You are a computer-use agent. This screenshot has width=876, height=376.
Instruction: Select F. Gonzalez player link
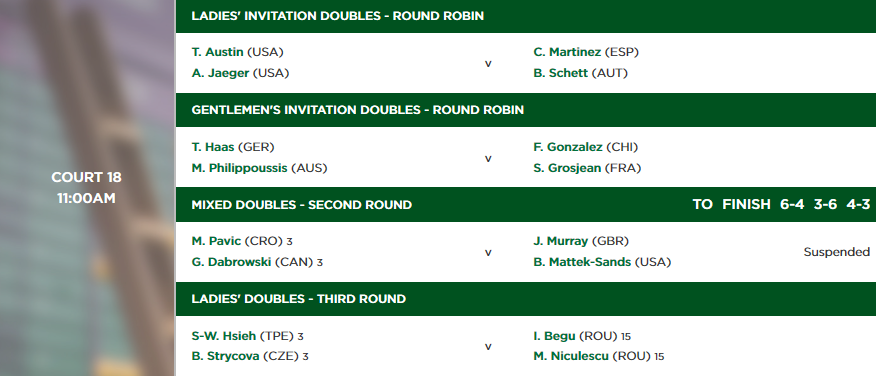[568, 147]
